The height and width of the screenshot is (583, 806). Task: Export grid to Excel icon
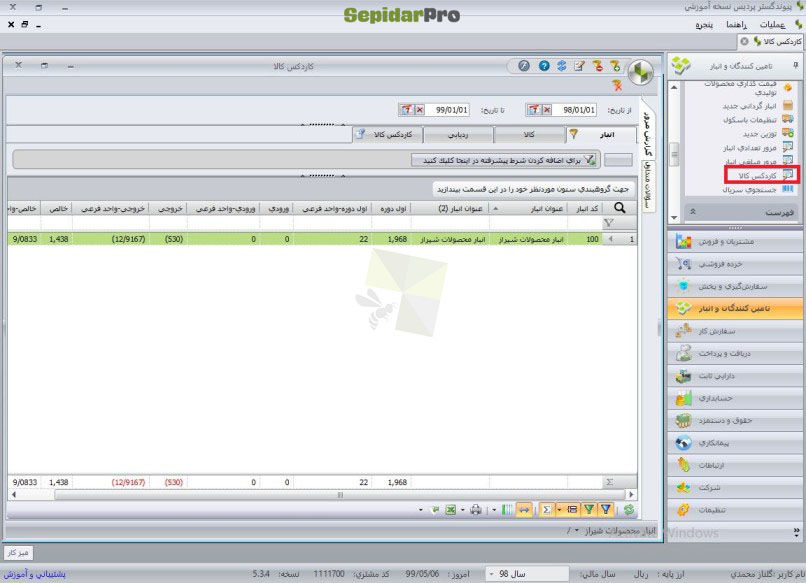pos(451,509)
